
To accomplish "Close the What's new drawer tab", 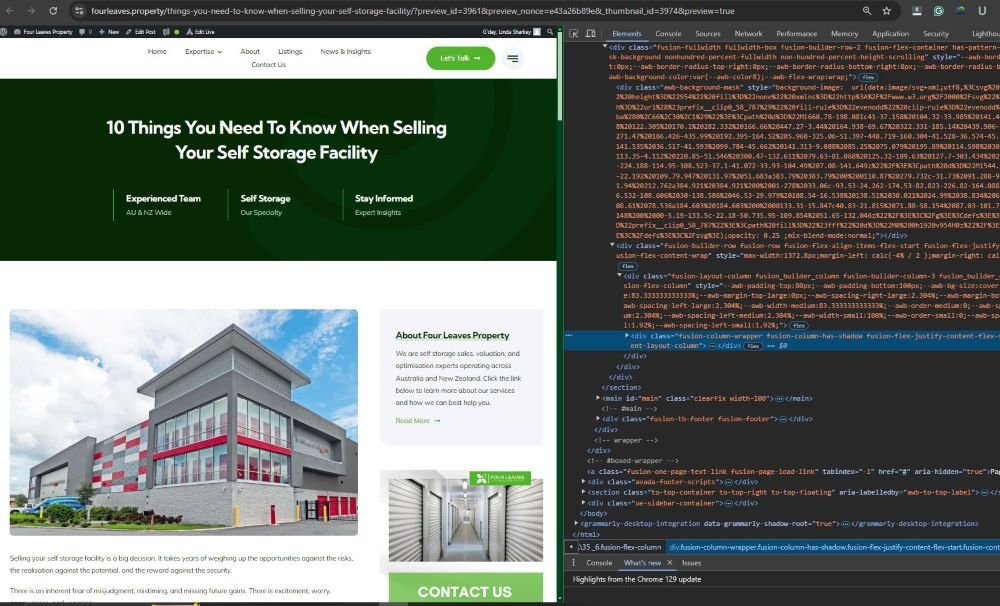I will click(x=669, y=563).
